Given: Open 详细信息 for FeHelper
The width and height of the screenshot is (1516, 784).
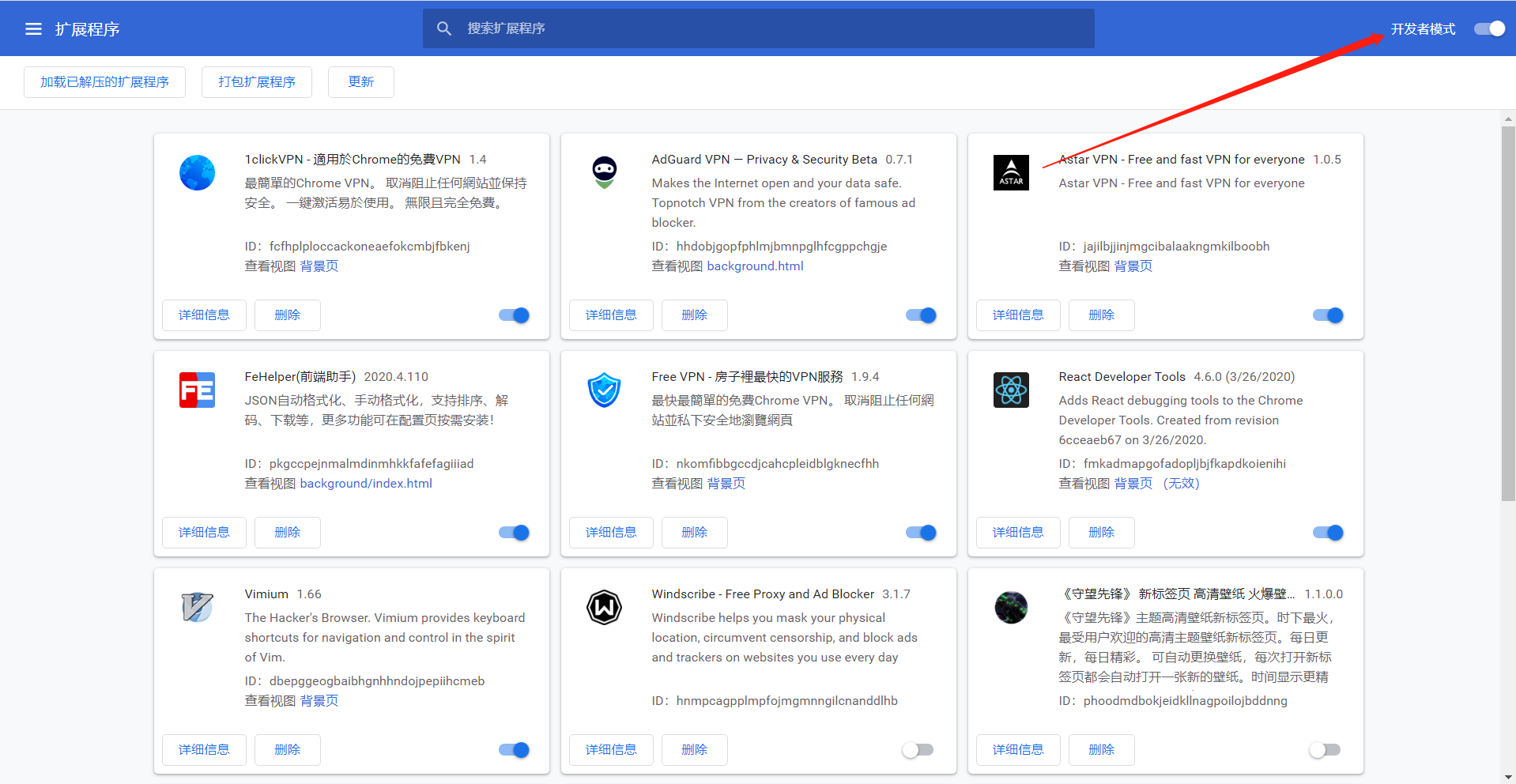Looking at the screenshot, I should (204, 533).
